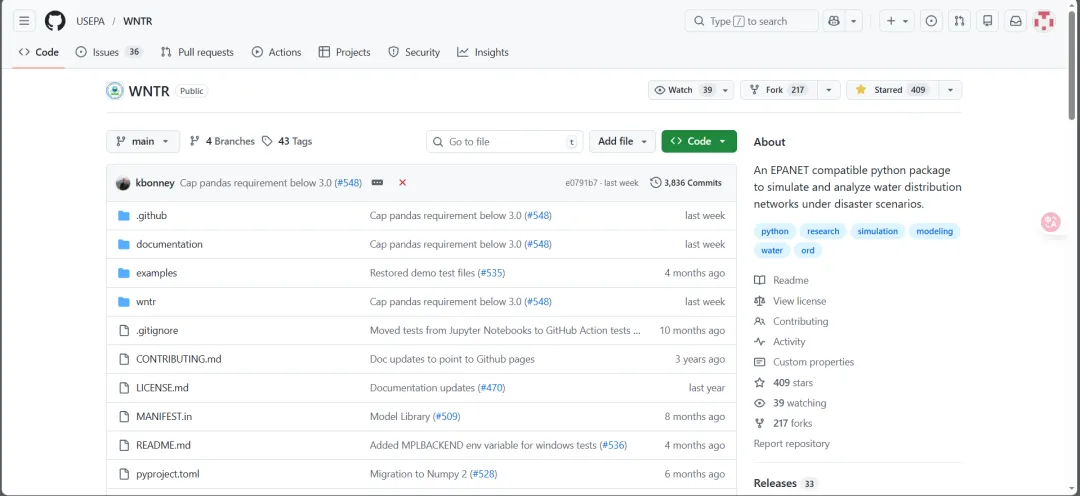This screenshot has height=496, width=1080.
Task: Open the commit details ellipsis button
Action: pos(377,183)
